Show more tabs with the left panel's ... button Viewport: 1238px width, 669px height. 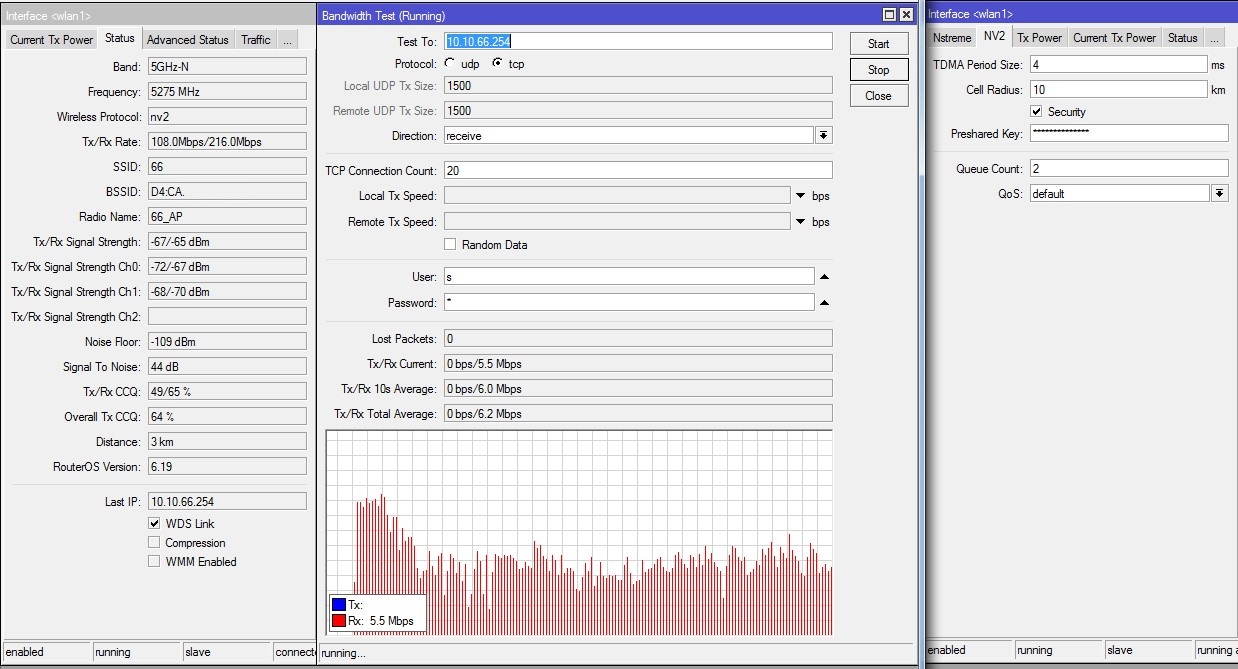click(x=287, y=40)
